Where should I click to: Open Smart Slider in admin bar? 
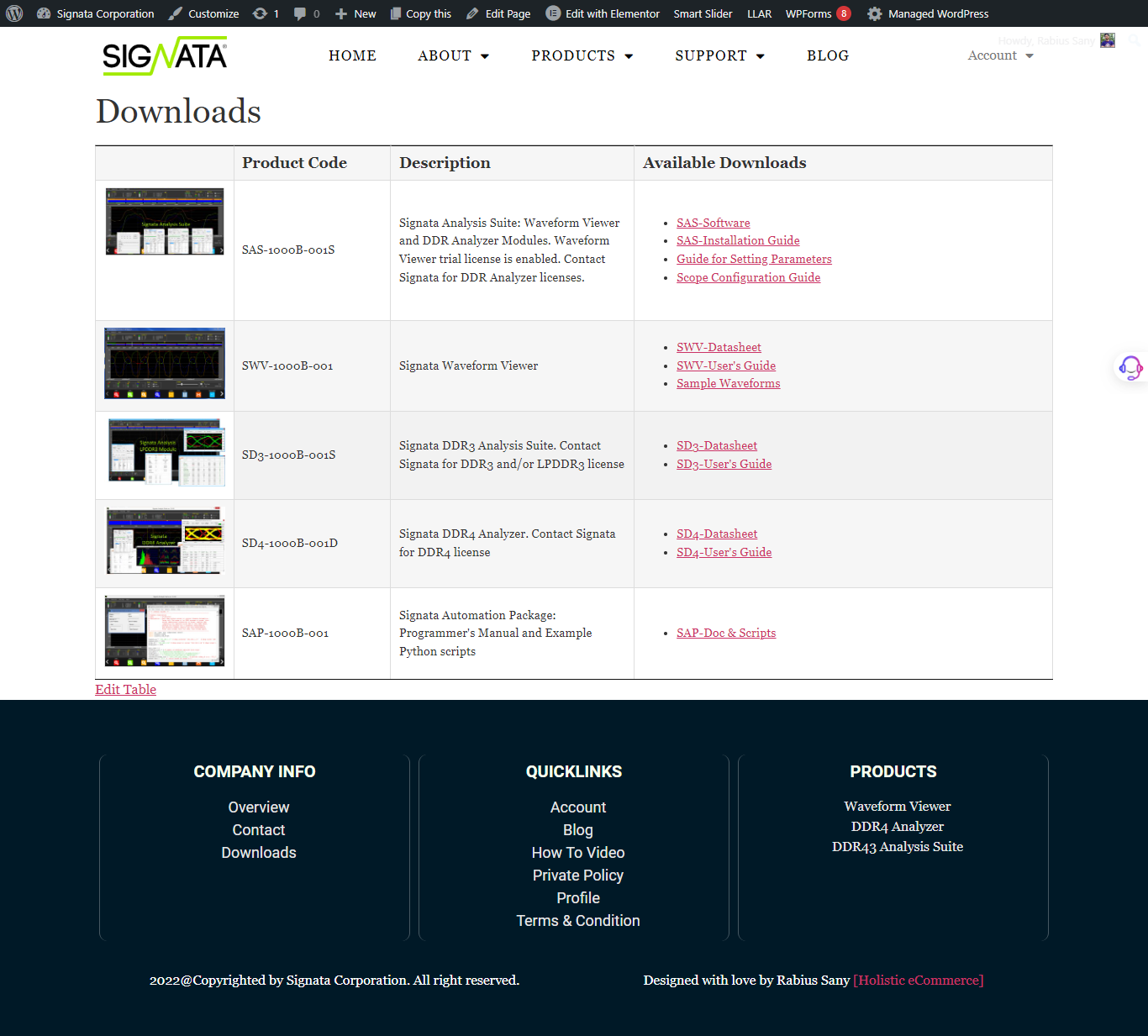703,13
